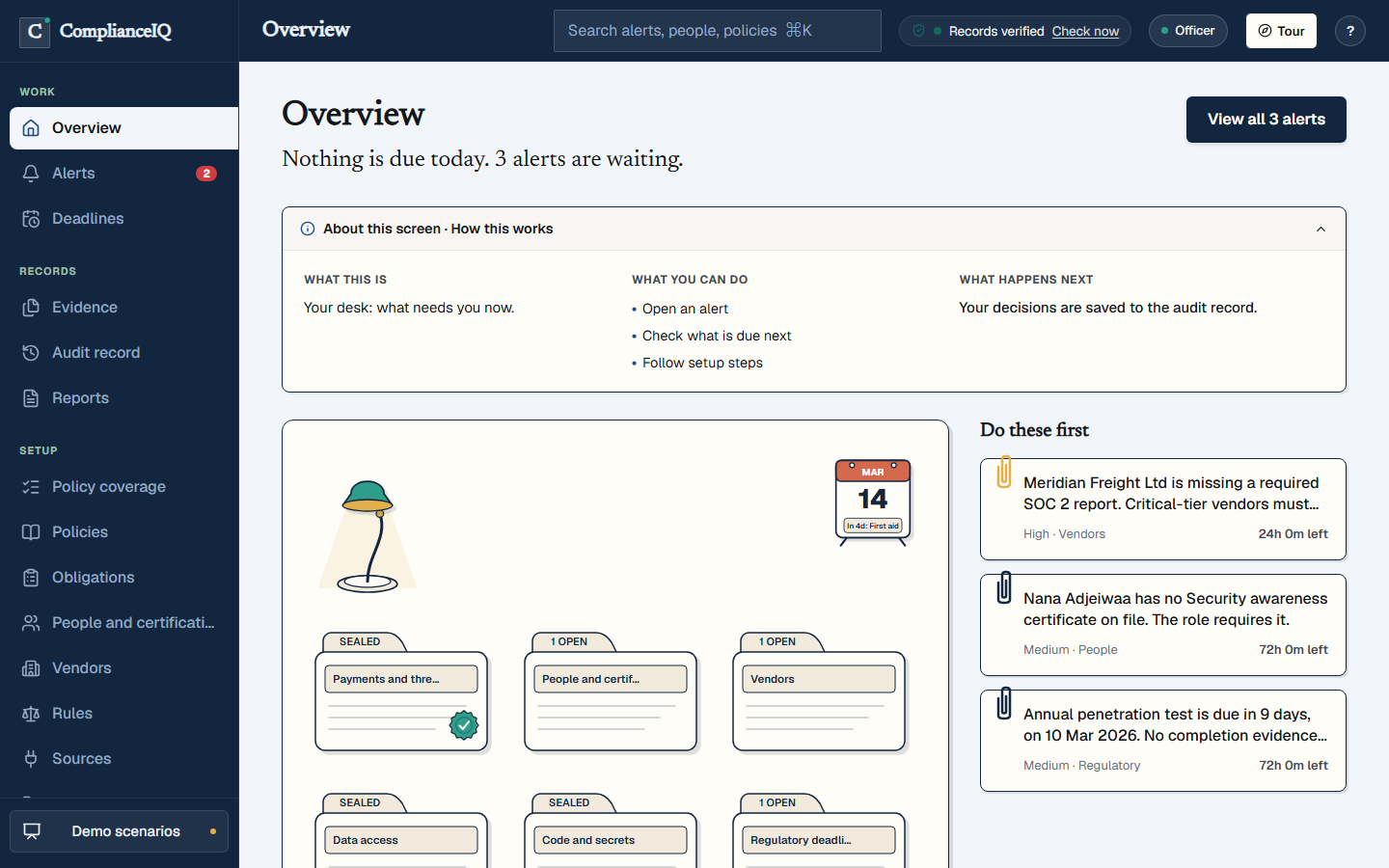
Task: Click the 'Records verified' status text
Action: [x=996, y=31]
